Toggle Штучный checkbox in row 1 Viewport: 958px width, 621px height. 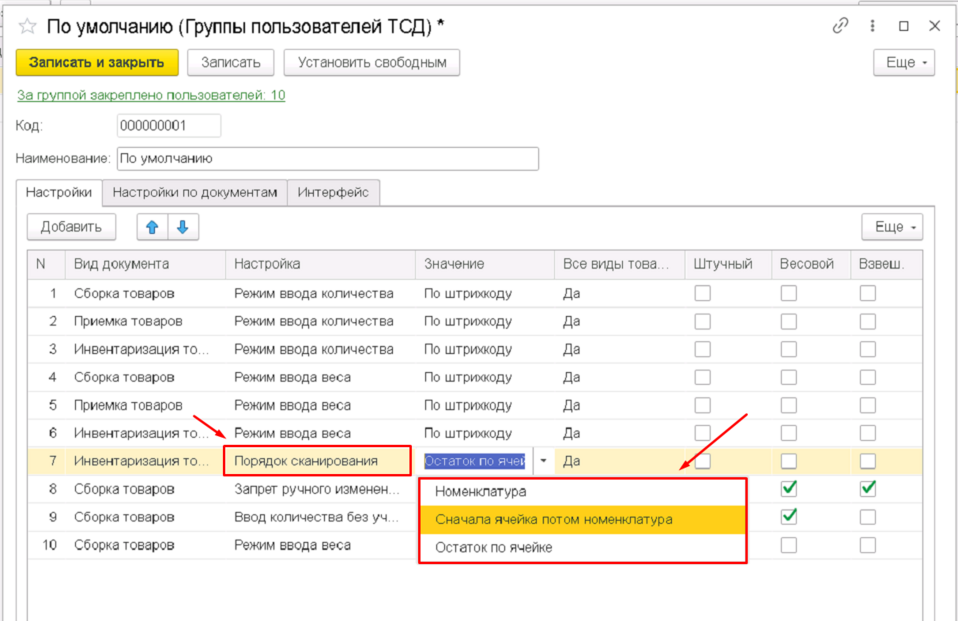pyautogui.click(x=703, y=293)
